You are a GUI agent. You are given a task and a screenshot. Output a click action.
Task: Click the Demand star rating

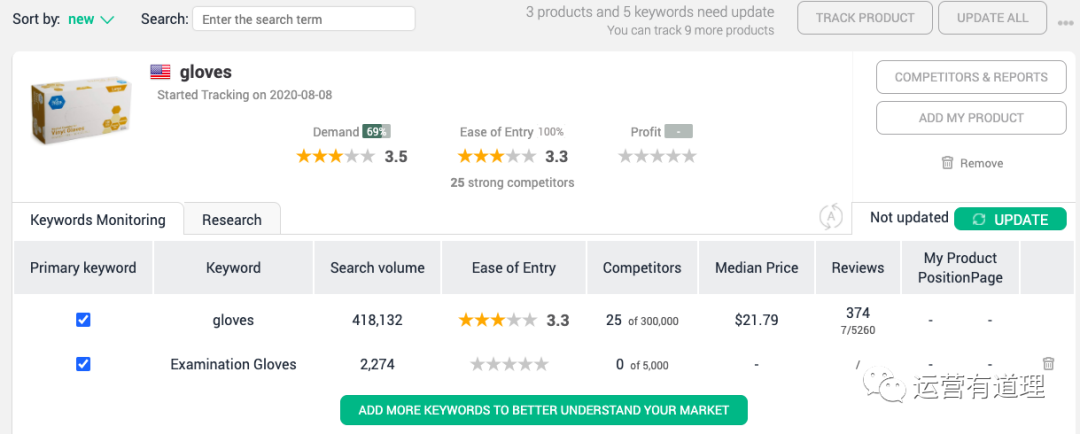click(335, 156)
